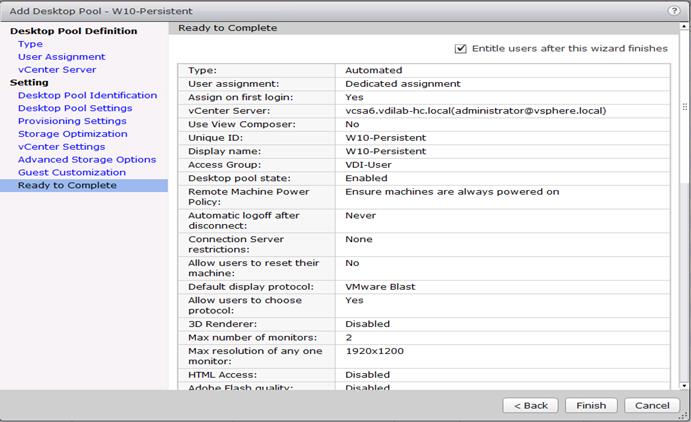Open Storage Optimization step
This screenshot has height=422, width=691.
click(x=73, y=133)
